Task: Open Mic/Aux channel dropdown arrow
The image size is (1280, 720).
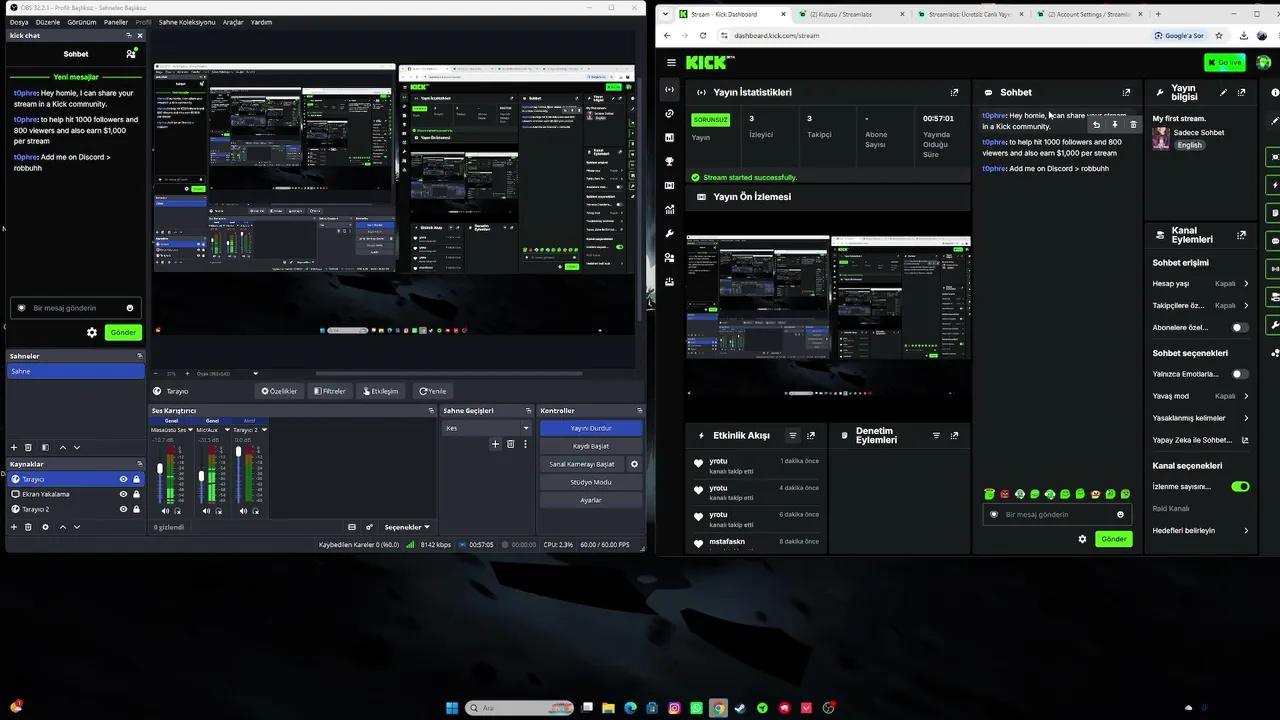Action: [x=228, y=430]
